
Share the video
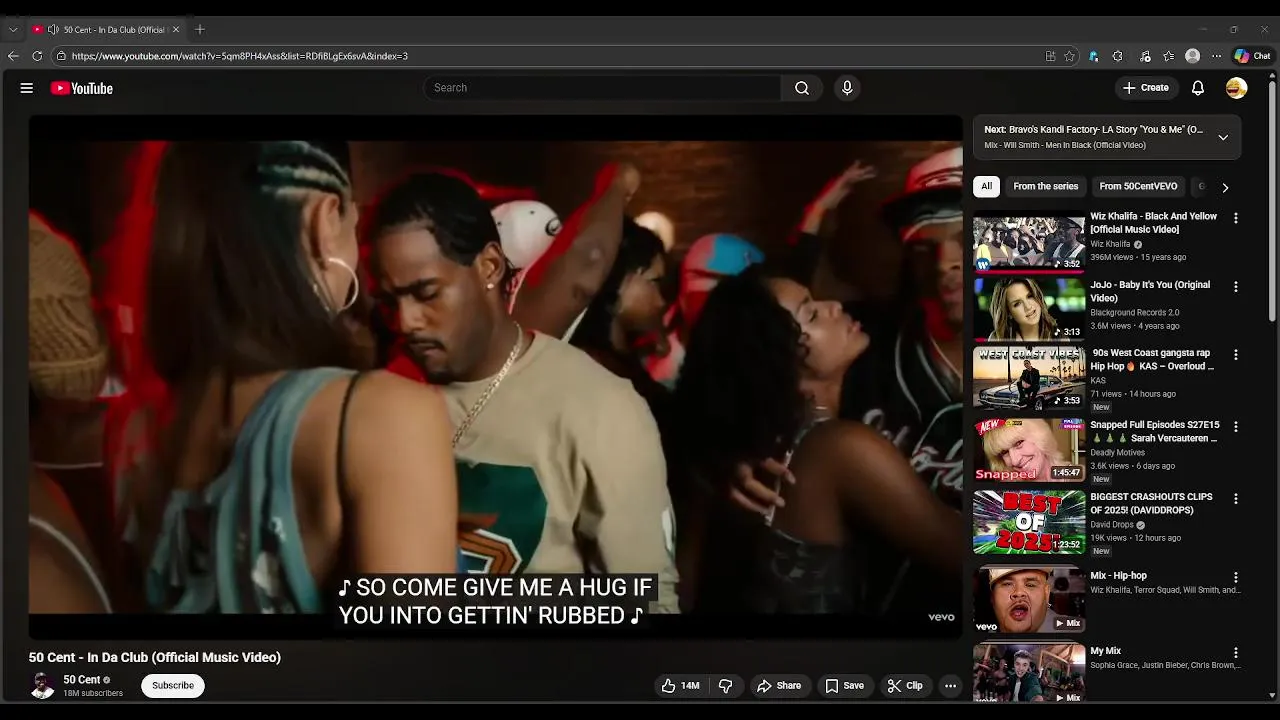coord(778,686)
